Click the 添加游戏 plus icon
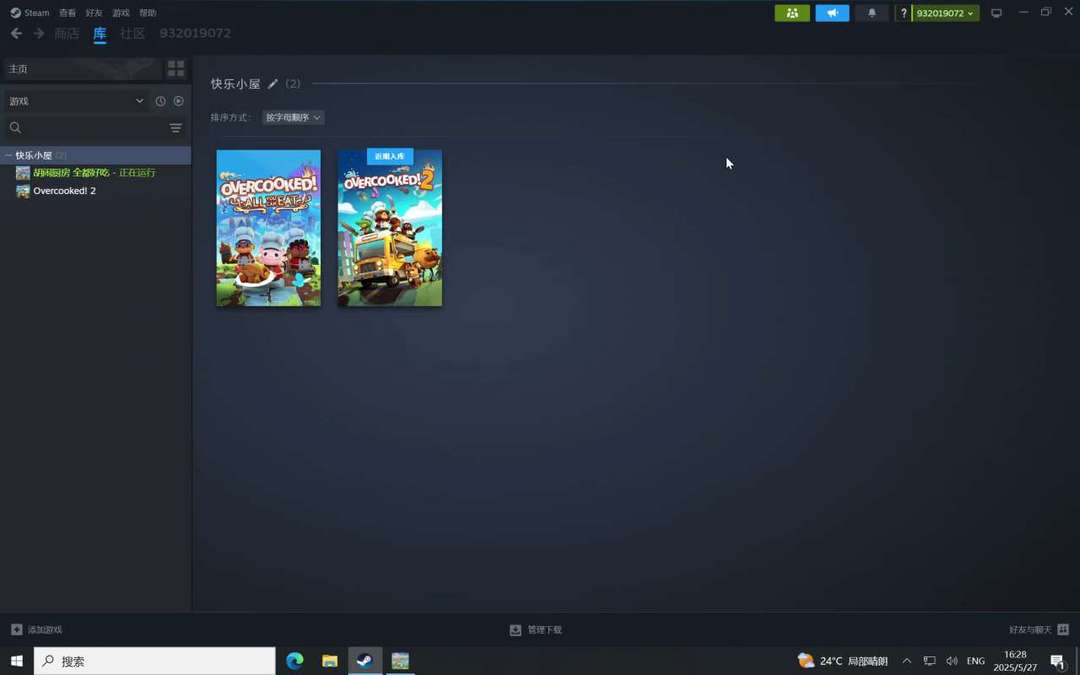Screen dimensions: 1080x675 (x=17, y=630)
